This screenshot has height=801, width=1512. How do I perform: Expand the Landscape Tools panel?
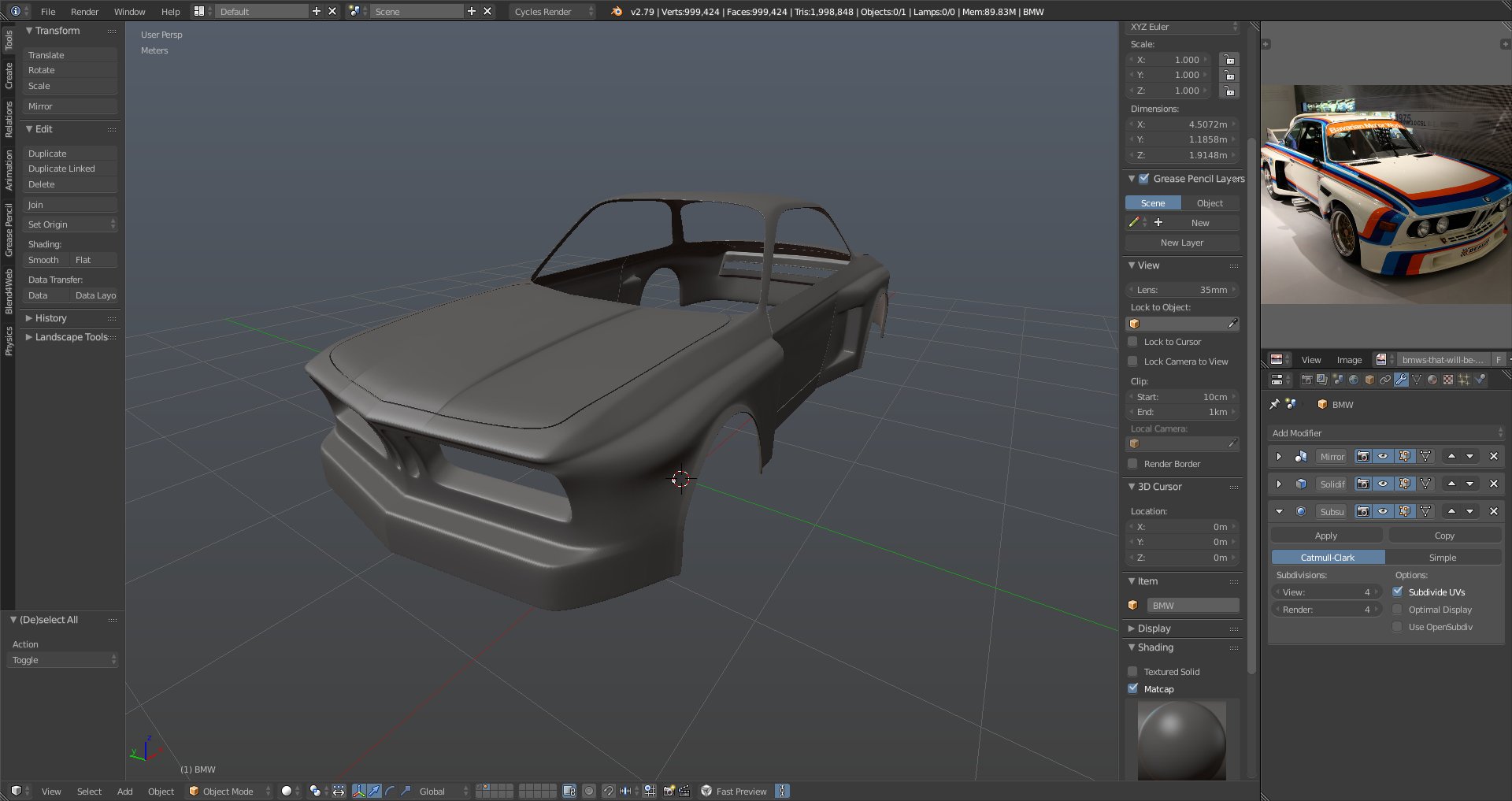(70, 336)
